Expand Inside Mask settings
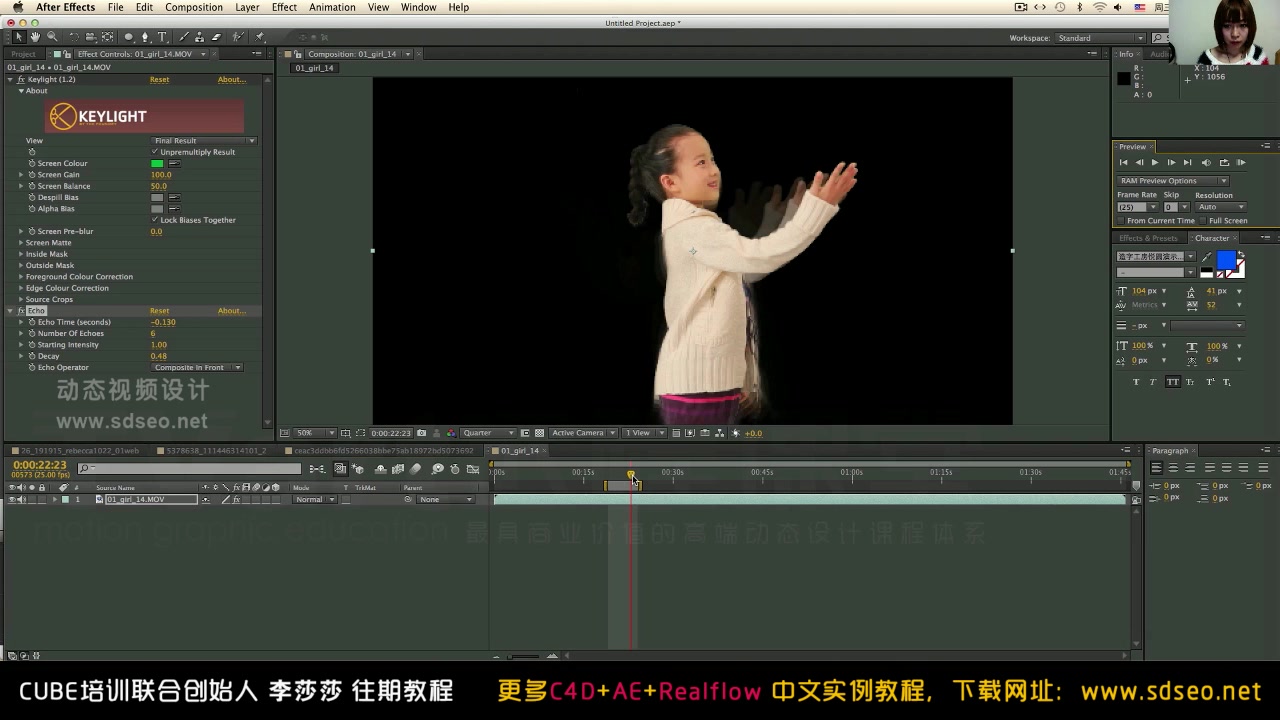The image size is (1280, 720). tap(20, 254)
